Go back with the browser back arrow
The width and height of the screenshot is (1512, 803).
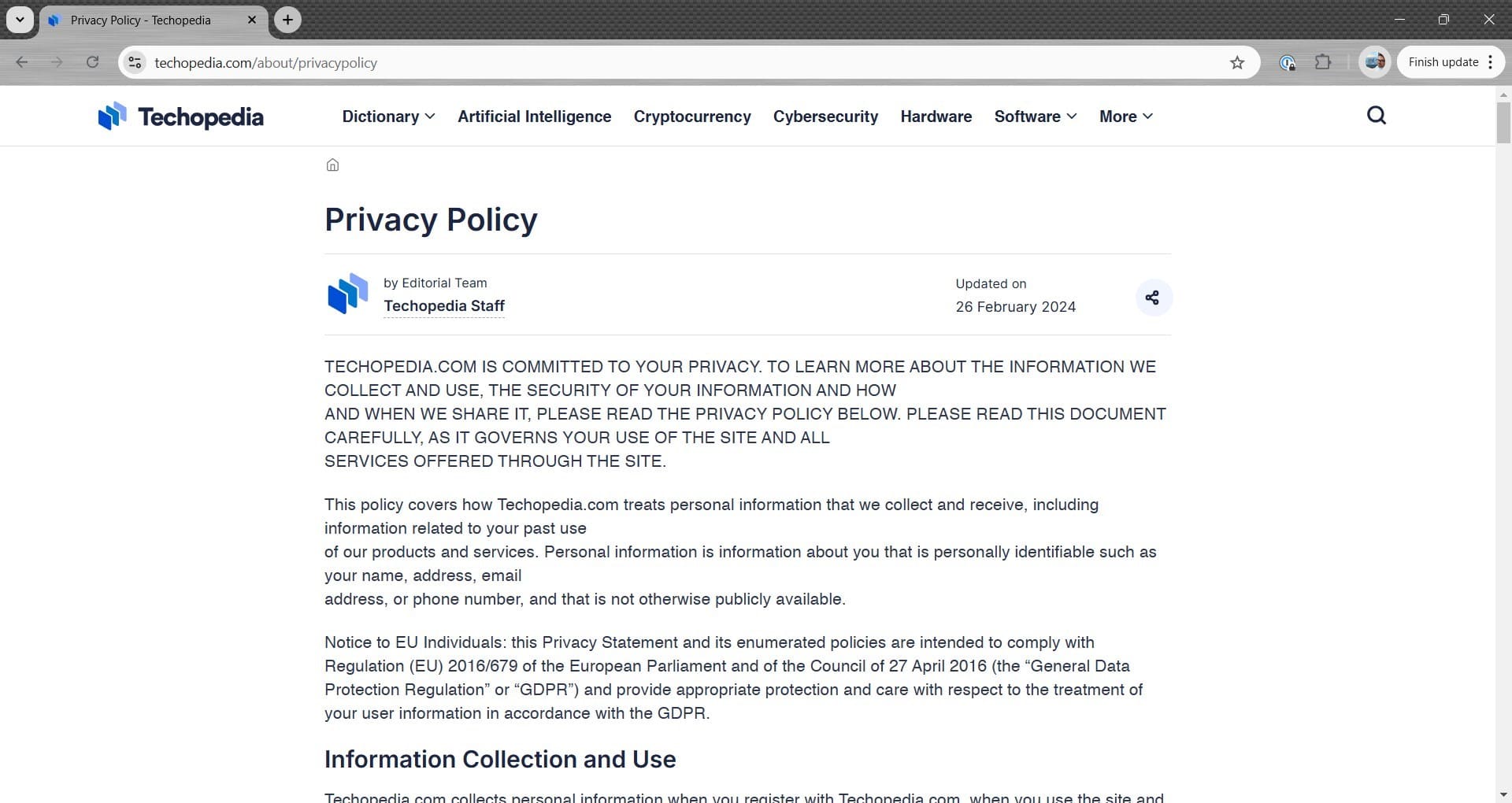click(22, 62)
